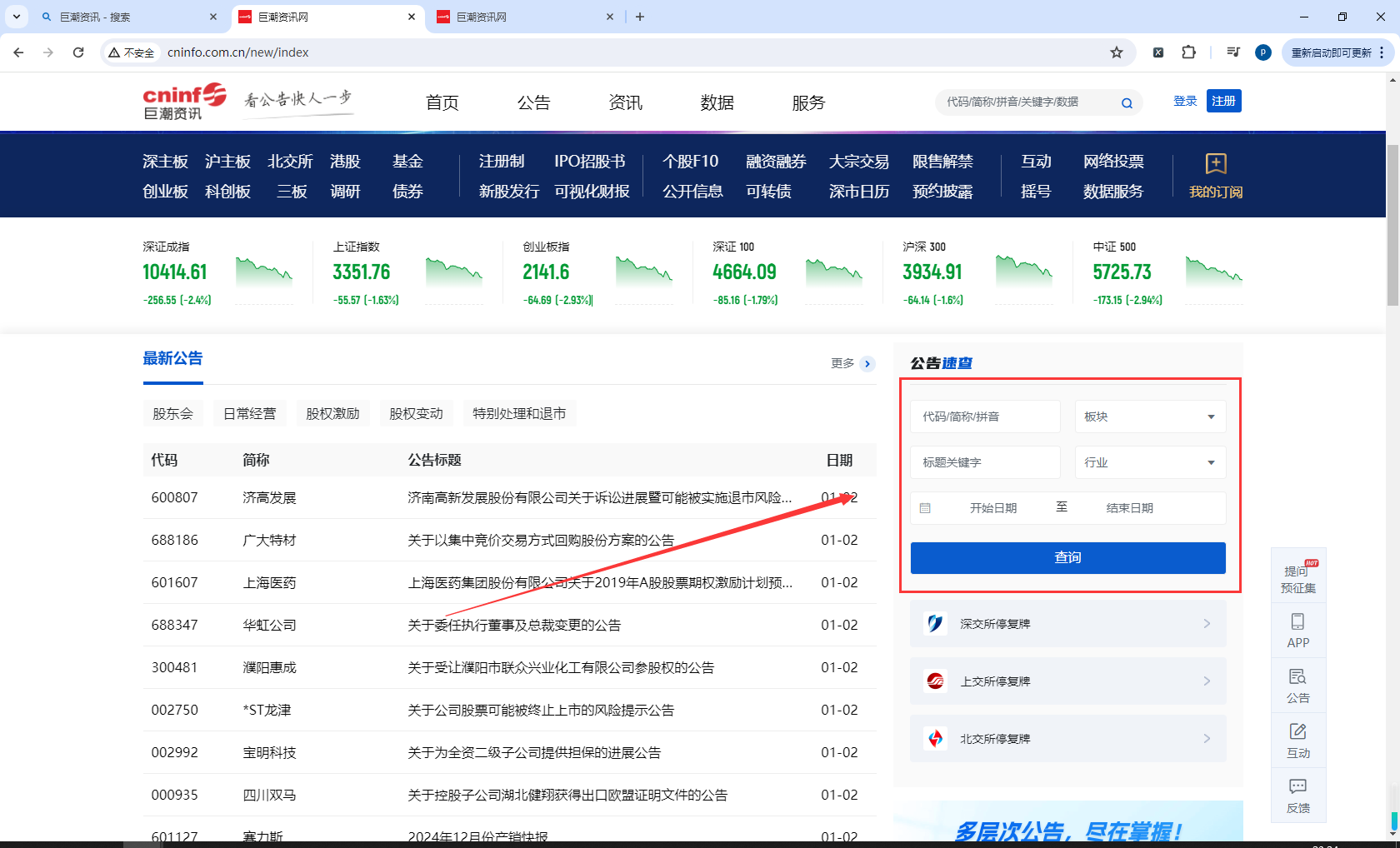
Task: Switch to the 巨潮资讯 - 搜索 browser tab
Action: [x=129, y=17]
